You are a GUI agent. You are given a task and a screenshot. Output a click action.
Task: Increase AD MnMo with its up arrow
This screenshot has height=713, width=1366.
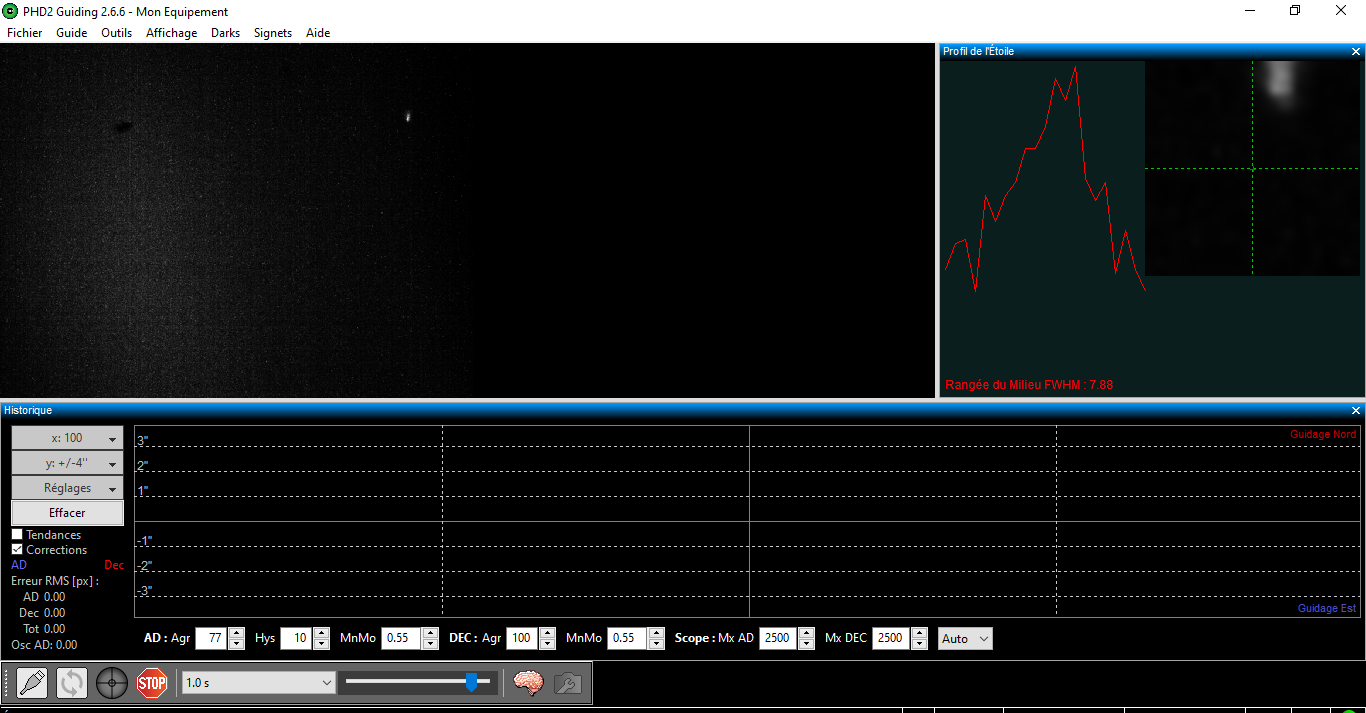pyautogui.click(x=430, y=633)
